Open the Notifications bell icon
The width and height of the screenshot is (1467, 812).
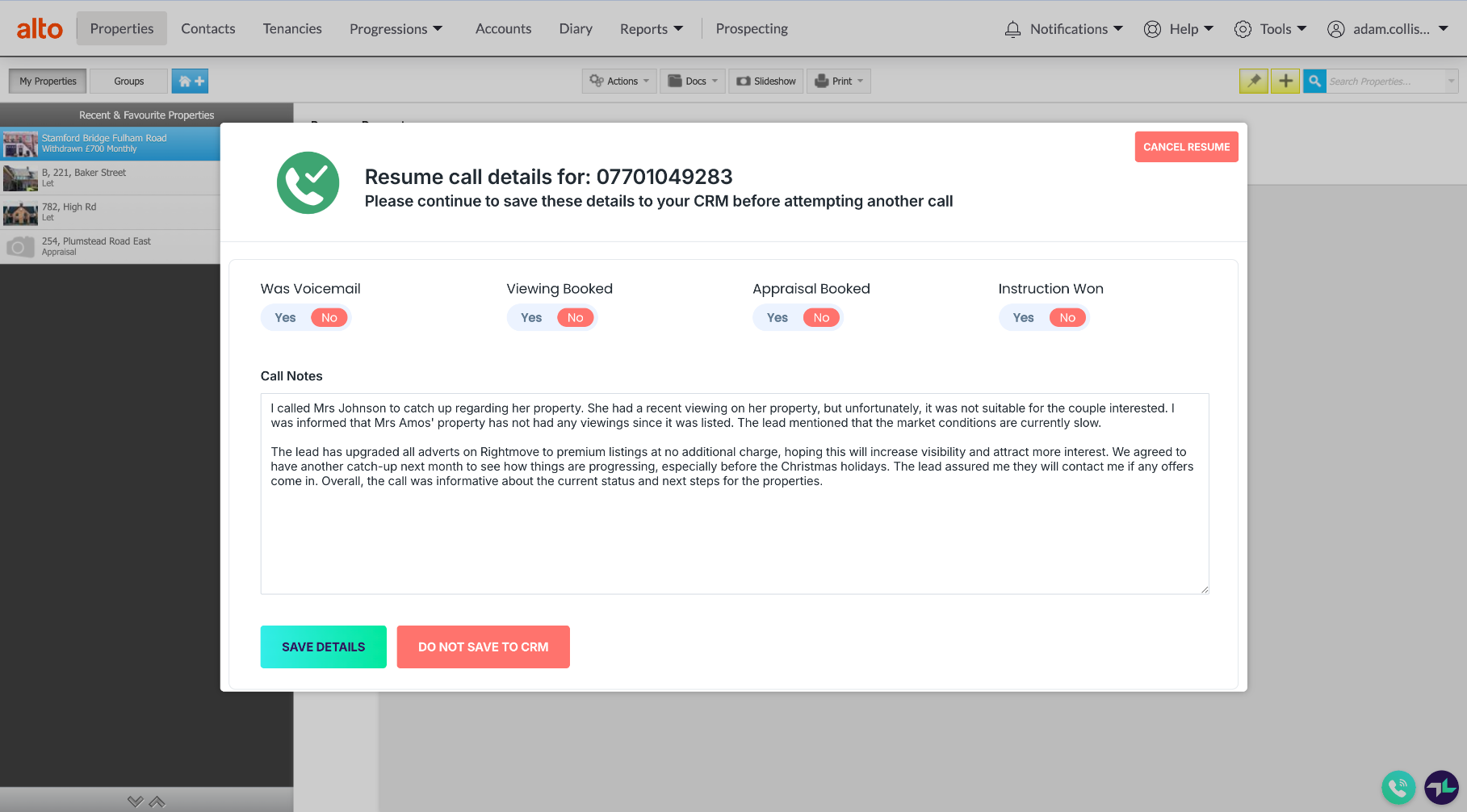coord(1012,29)
